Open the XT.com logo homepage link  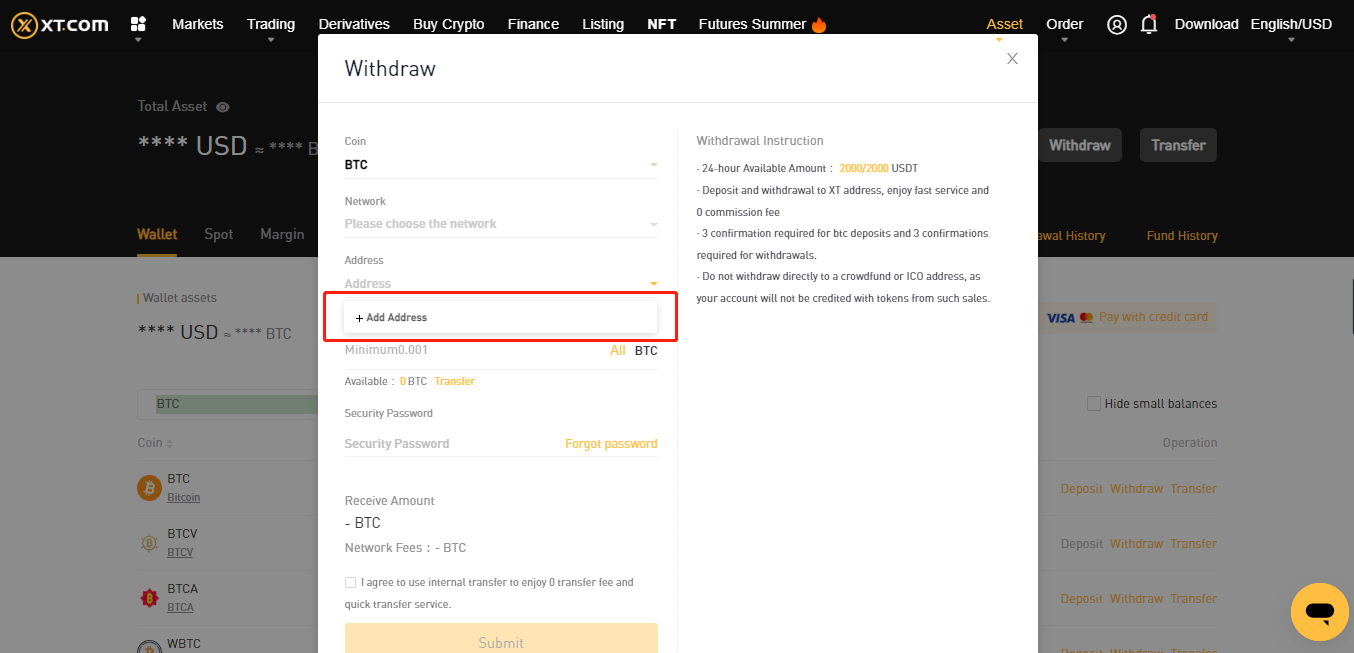tap(58, 24)
